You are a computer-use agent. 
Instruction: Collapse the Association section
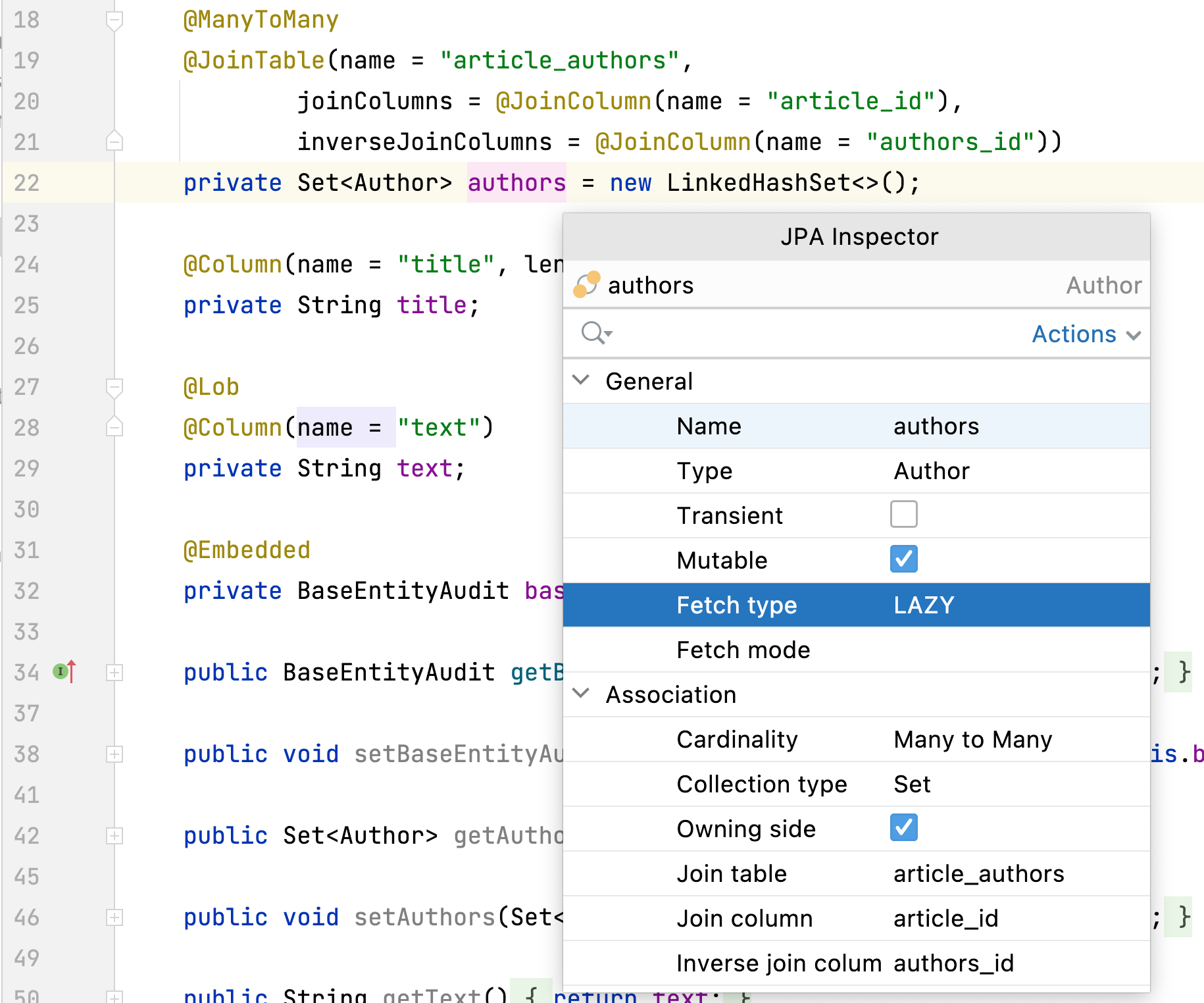coord(582,693)
